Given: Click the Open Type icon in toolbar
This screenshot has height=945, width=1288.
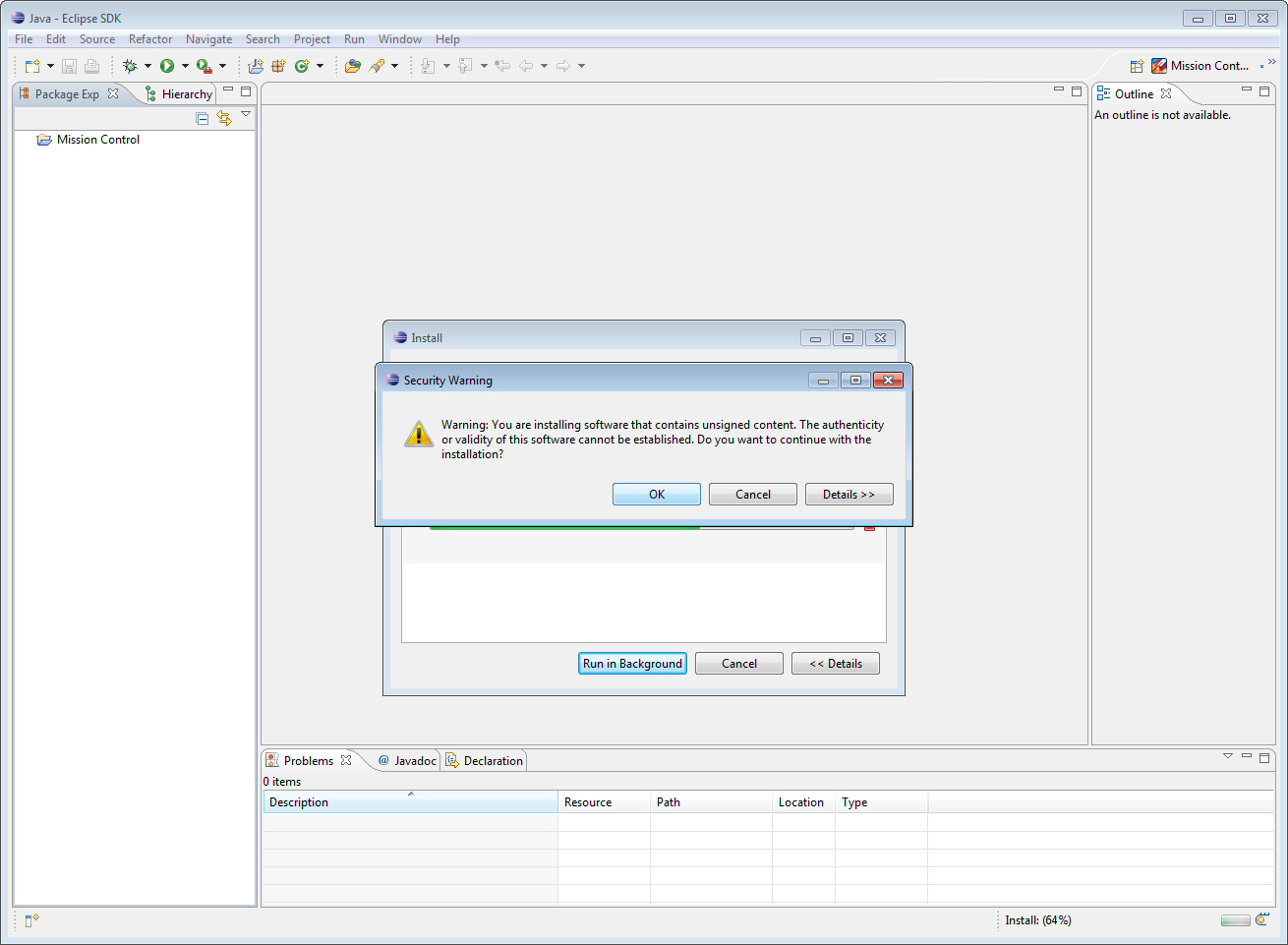Looking at the screenshot, I should pyautogui.click(x=352, y=66).
